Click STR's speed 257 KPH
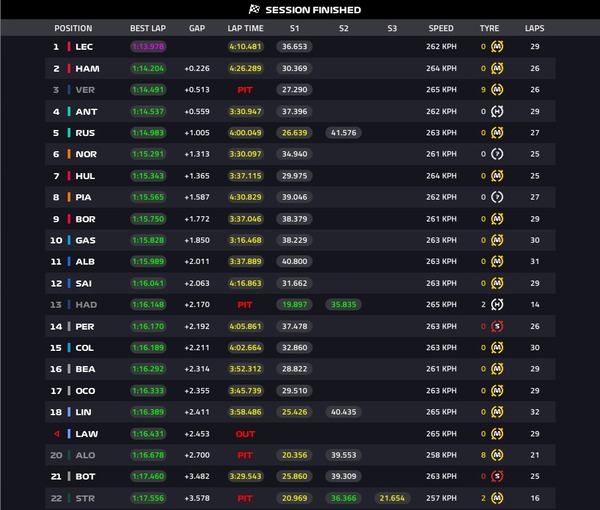Image resolution: width=600 pixels, height=510 pixels. tap(441, 498)
